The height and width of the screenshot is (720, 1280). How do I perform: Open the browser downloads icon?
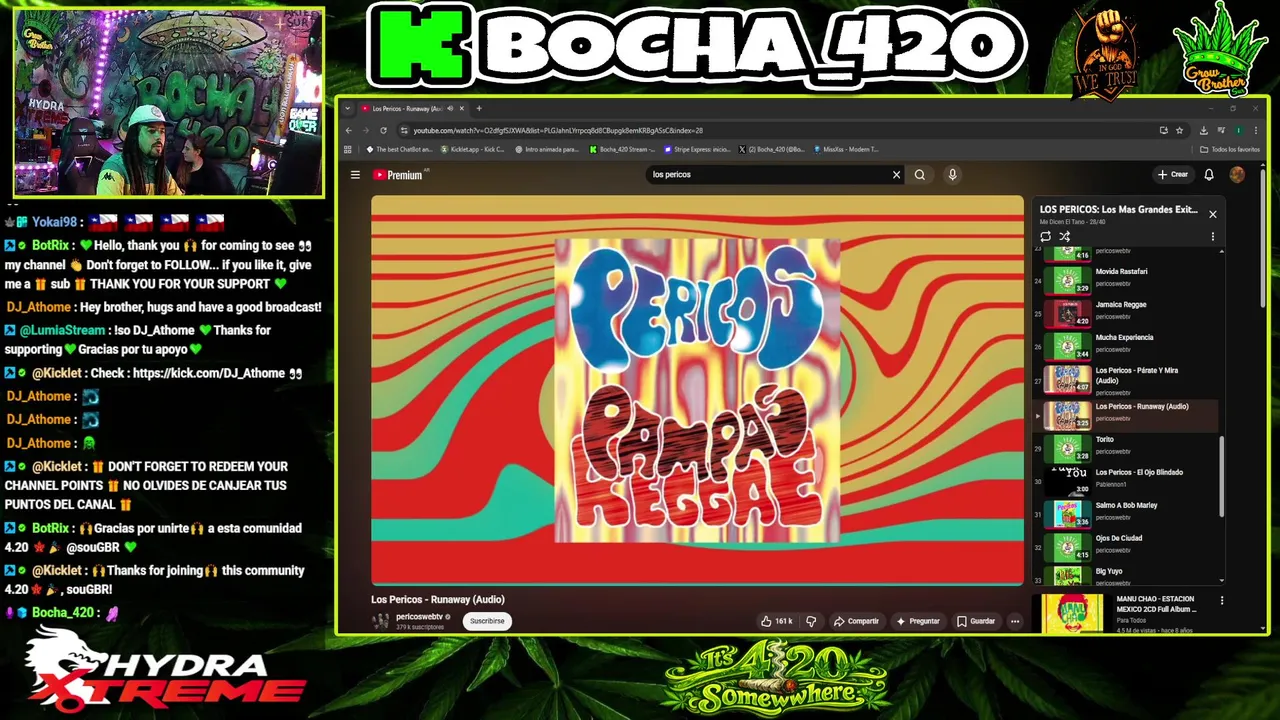click(x=1203, y=130)
